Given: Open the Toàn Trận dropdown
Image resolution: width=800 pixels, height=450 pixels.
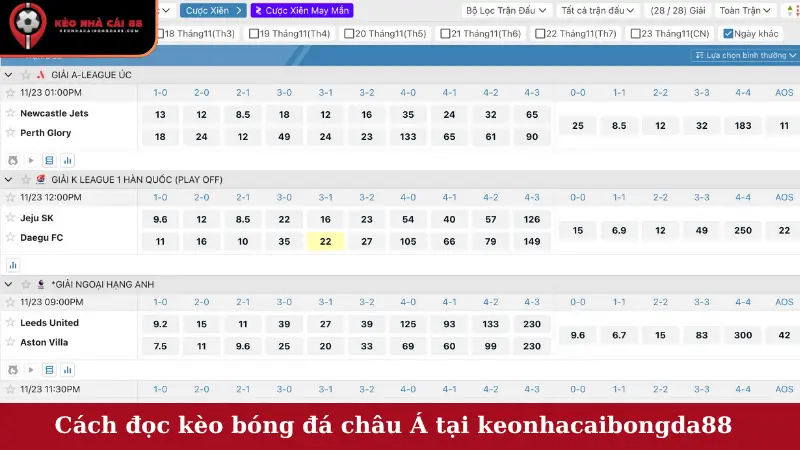Looking at the screenshot, I should pyautogui.click(x=745, y=10).
